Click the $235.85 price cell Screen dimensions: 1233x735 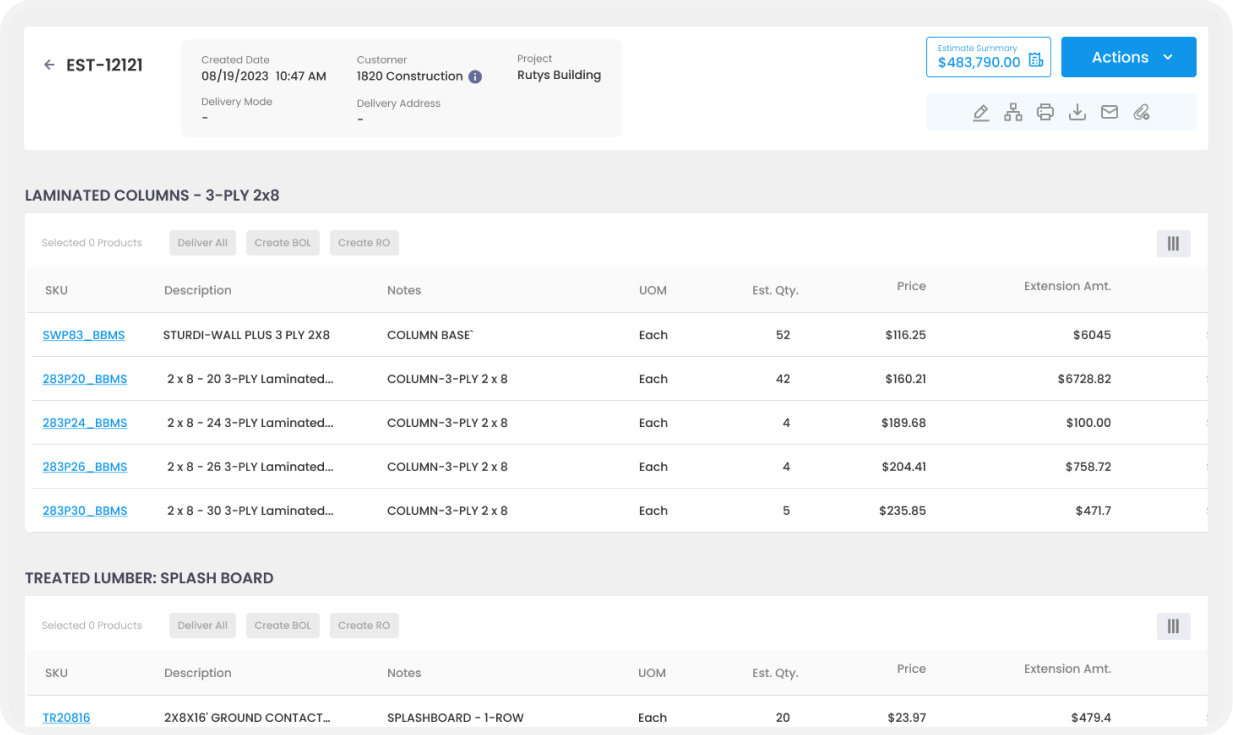tap(903, 511)
